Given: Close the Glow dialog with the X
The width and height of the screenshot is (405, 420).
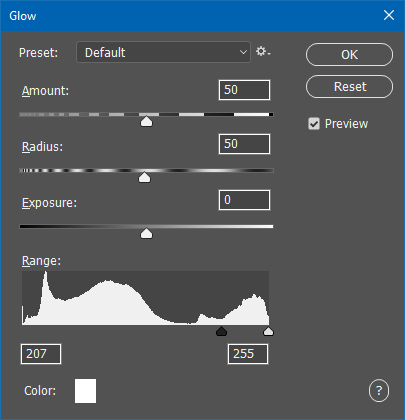Looking at the screenshot, I should [389, 15].
